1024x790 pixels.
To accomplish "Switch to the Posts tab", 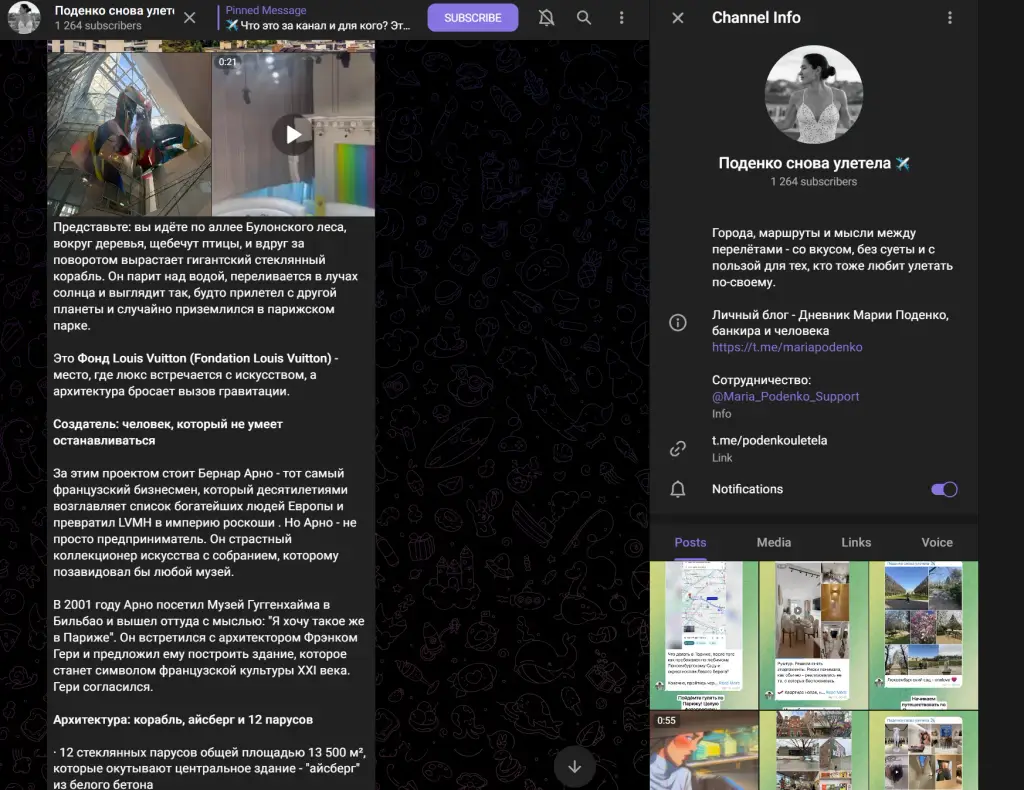I will [690, 543].
